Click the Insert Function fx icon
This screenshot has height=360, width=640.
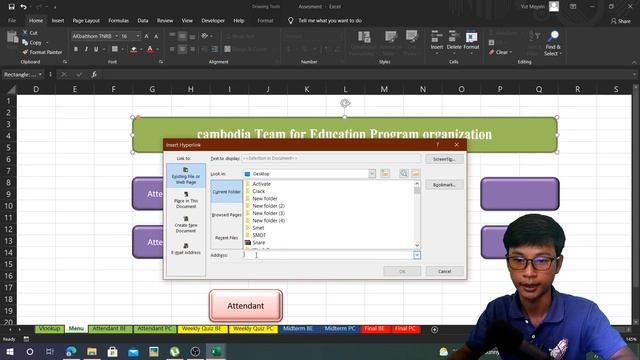click(x=94, y=74)
